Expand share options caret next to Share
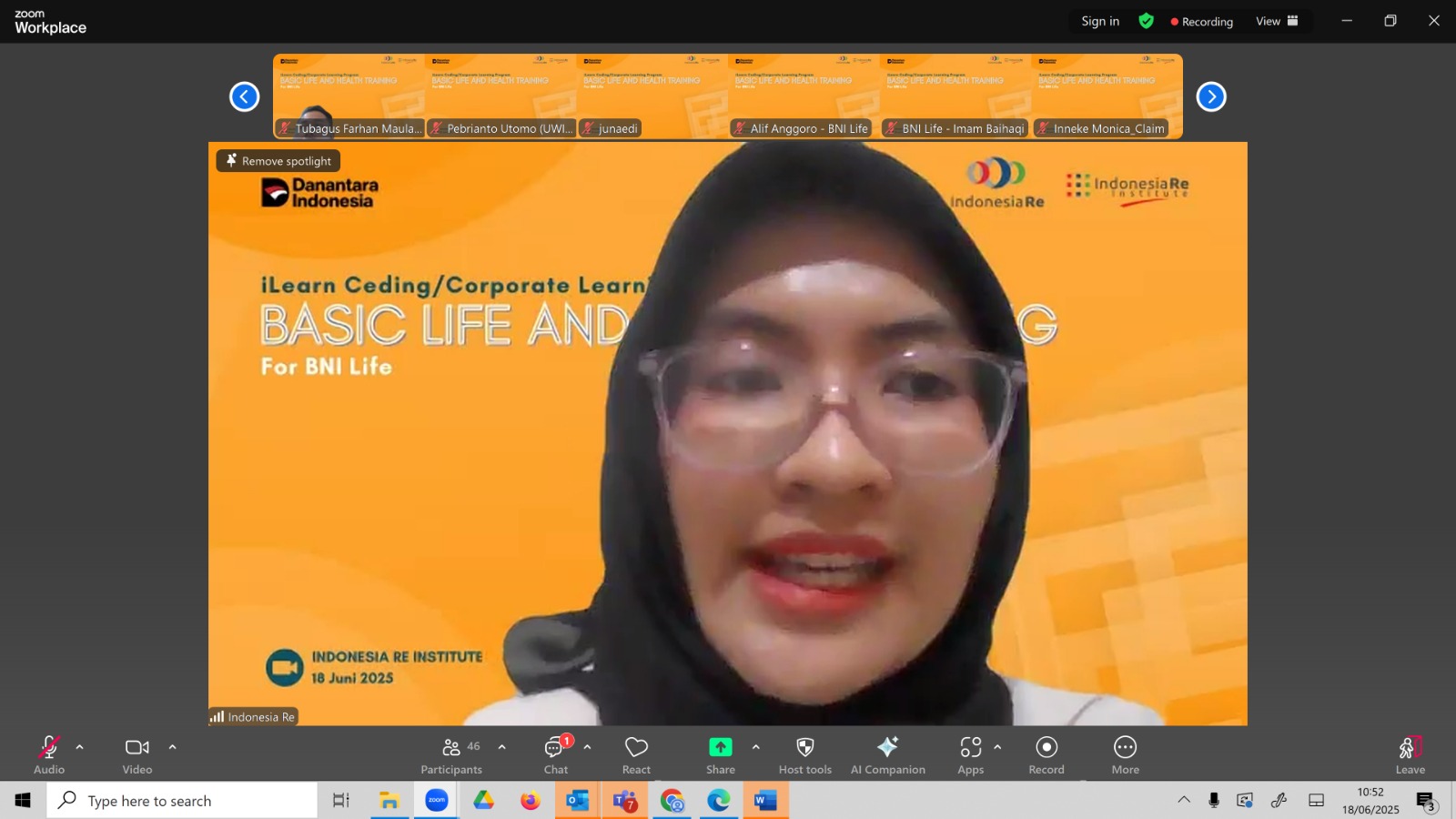Screen dimensions: 1456x819 point(755,747)
